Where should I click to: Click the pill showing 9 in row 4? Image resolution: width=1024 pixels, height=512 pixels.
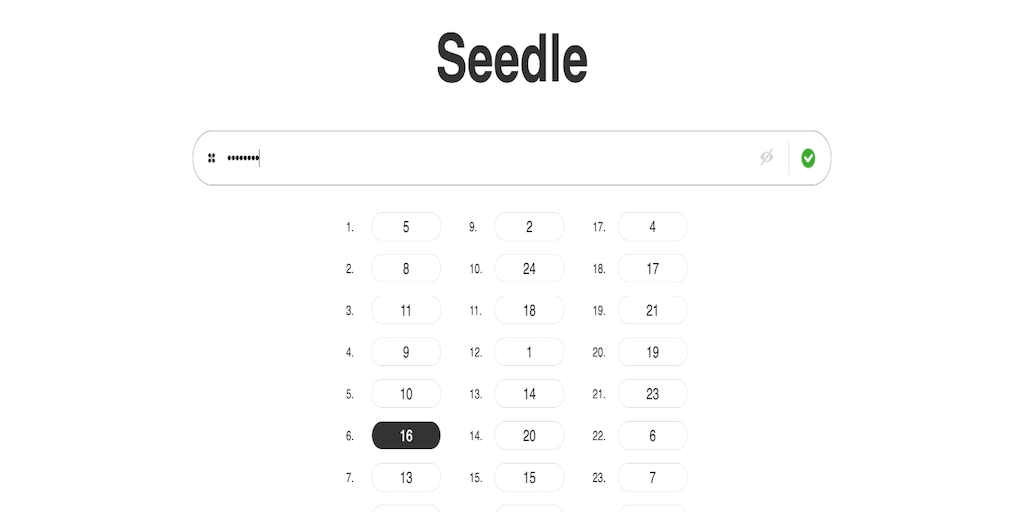406,352
